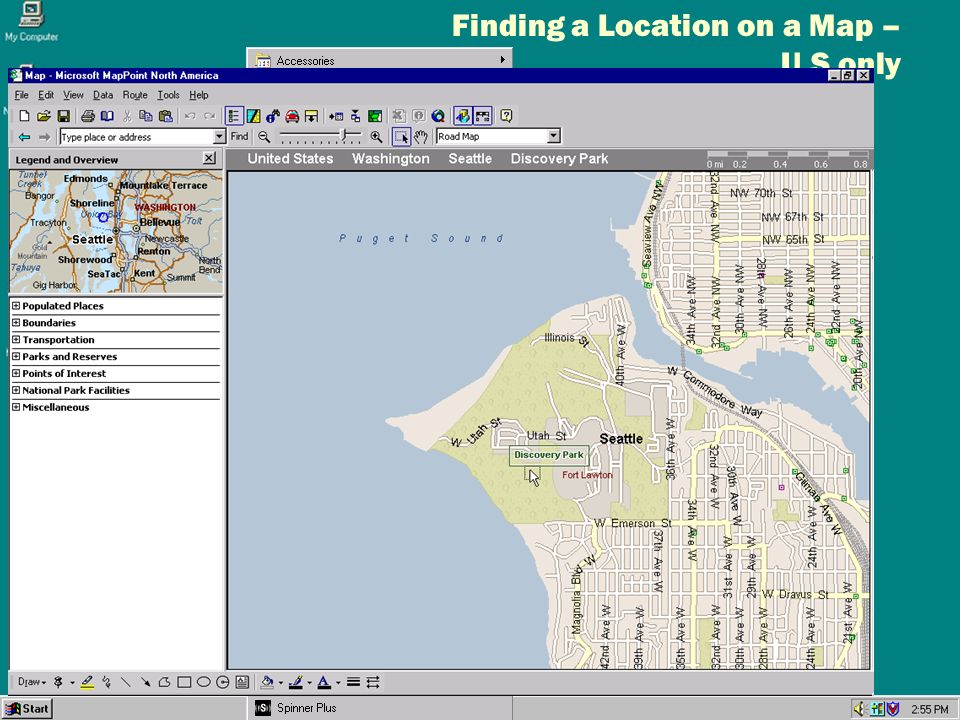This screenshot has width=960, height=720.
Task: Click the Find button
Action: pyautogui.click(x=239, y=137)
